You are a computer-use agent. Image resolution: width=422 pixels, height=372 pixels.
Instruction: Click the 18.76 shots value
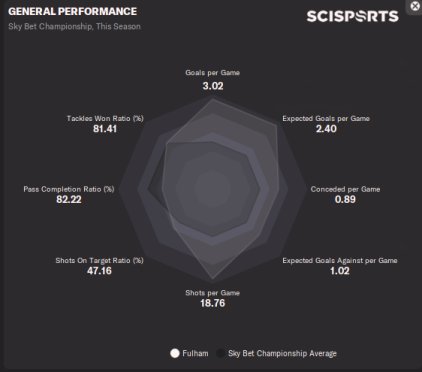(213, 303)
